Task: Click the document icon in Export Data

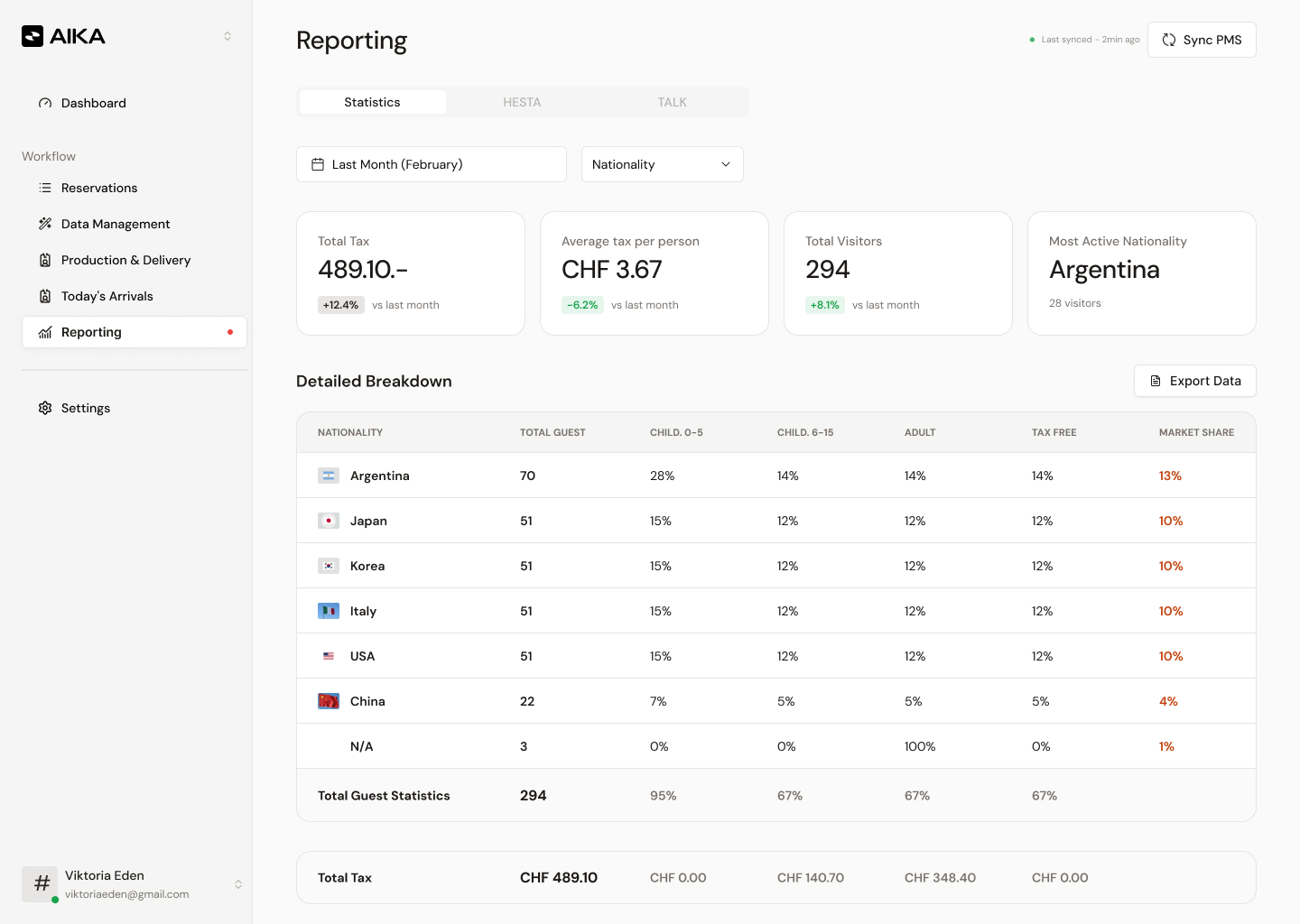Action: click(x=1156, y=381)
